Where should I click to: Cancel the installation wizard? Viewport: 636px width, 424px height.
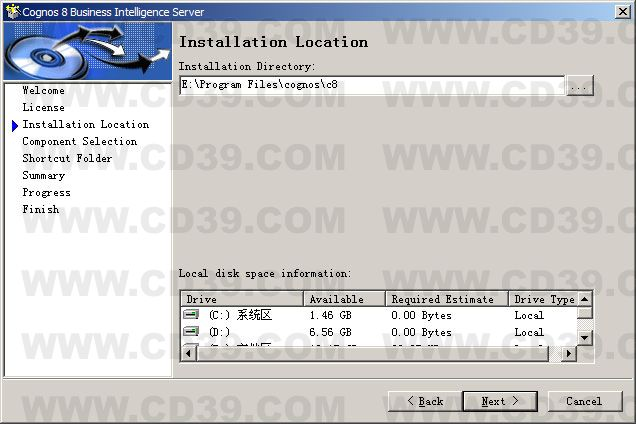tap(584, 401)
